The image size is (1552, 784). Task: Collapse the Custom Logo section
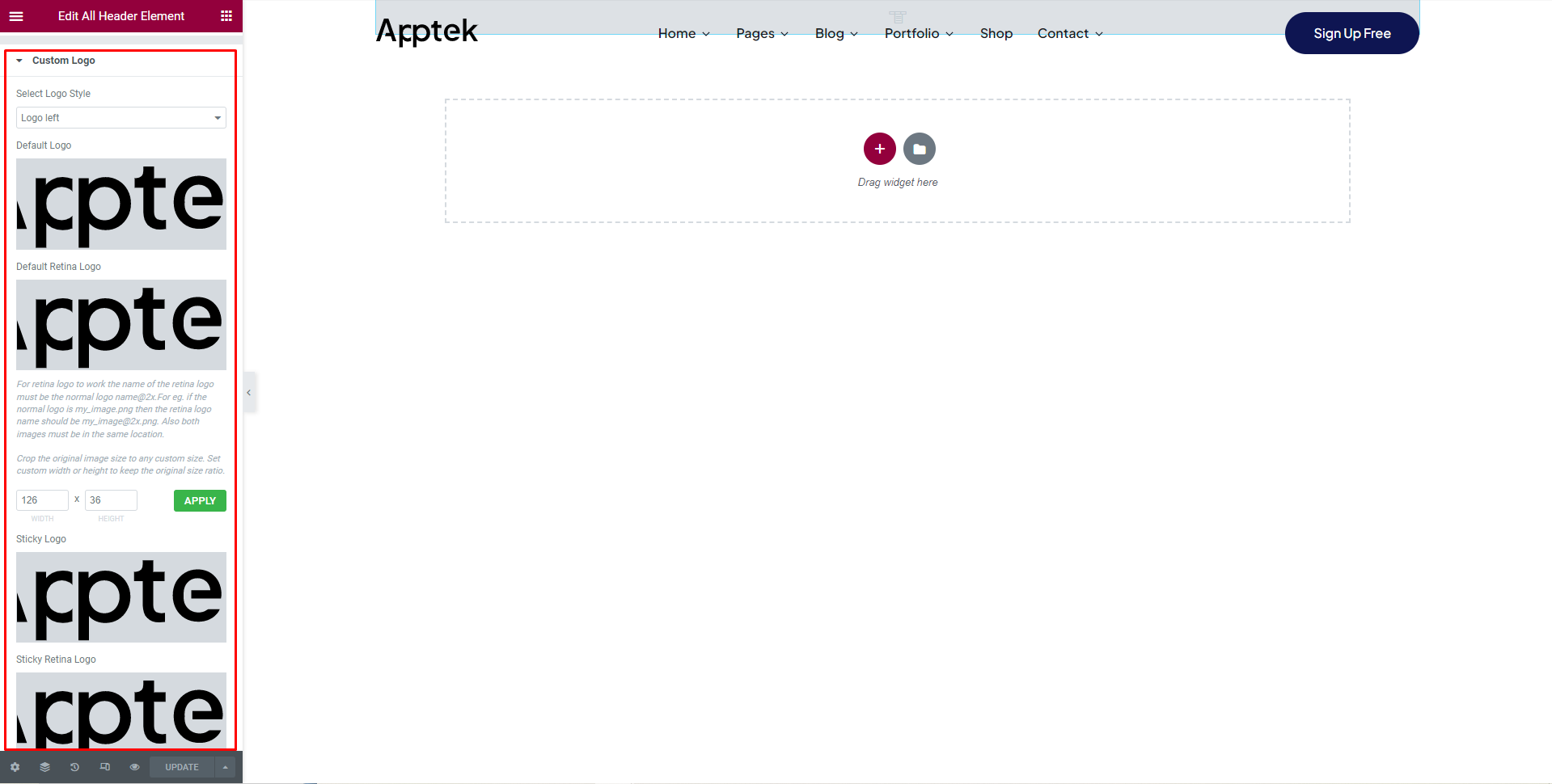[19, 61]
